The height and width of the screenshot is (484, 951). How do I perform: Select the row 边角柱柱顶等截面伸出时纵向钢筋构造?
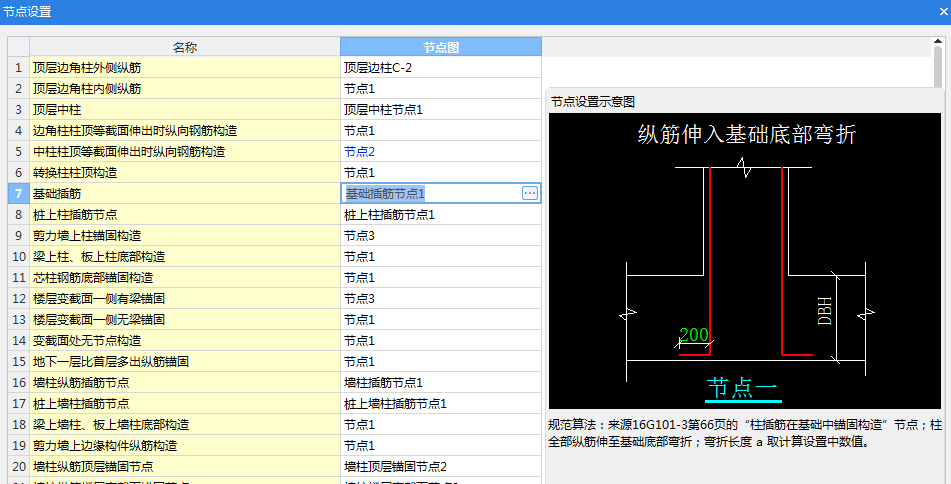click(185, 130)
